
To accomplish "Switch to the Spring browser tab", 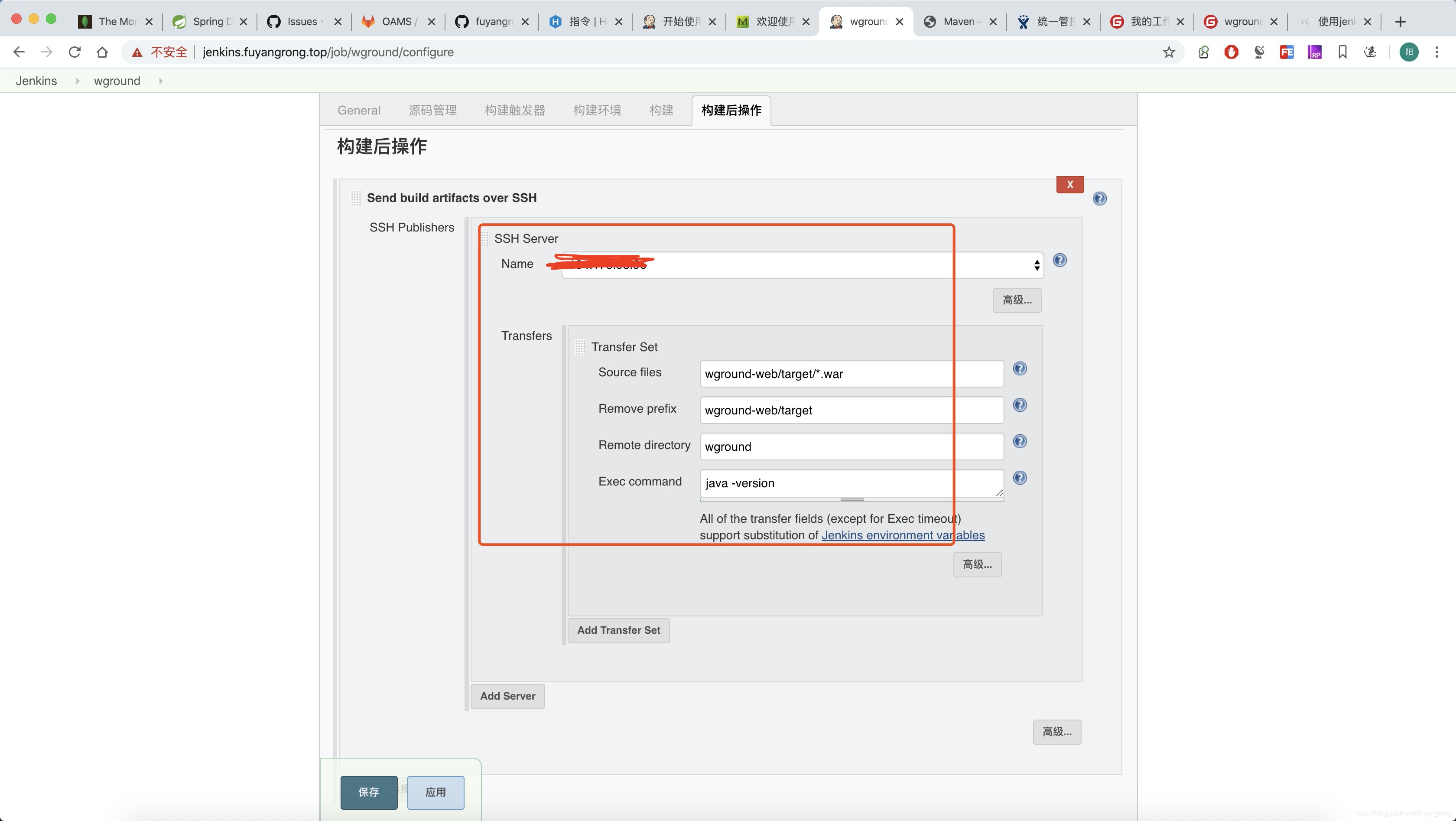I will click(x=209, y=22).
